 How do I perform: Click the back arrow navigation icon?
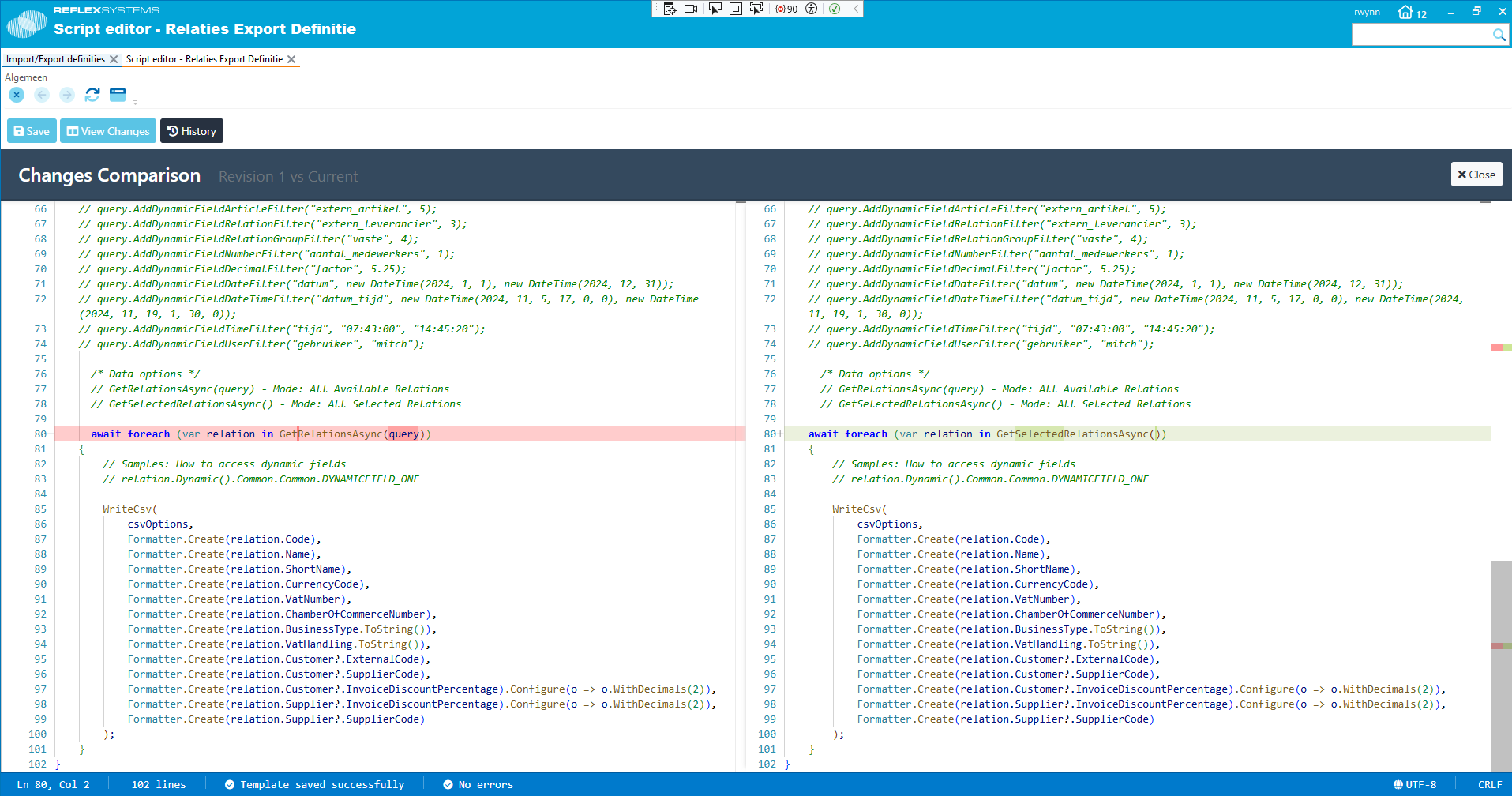pos(42,95)
